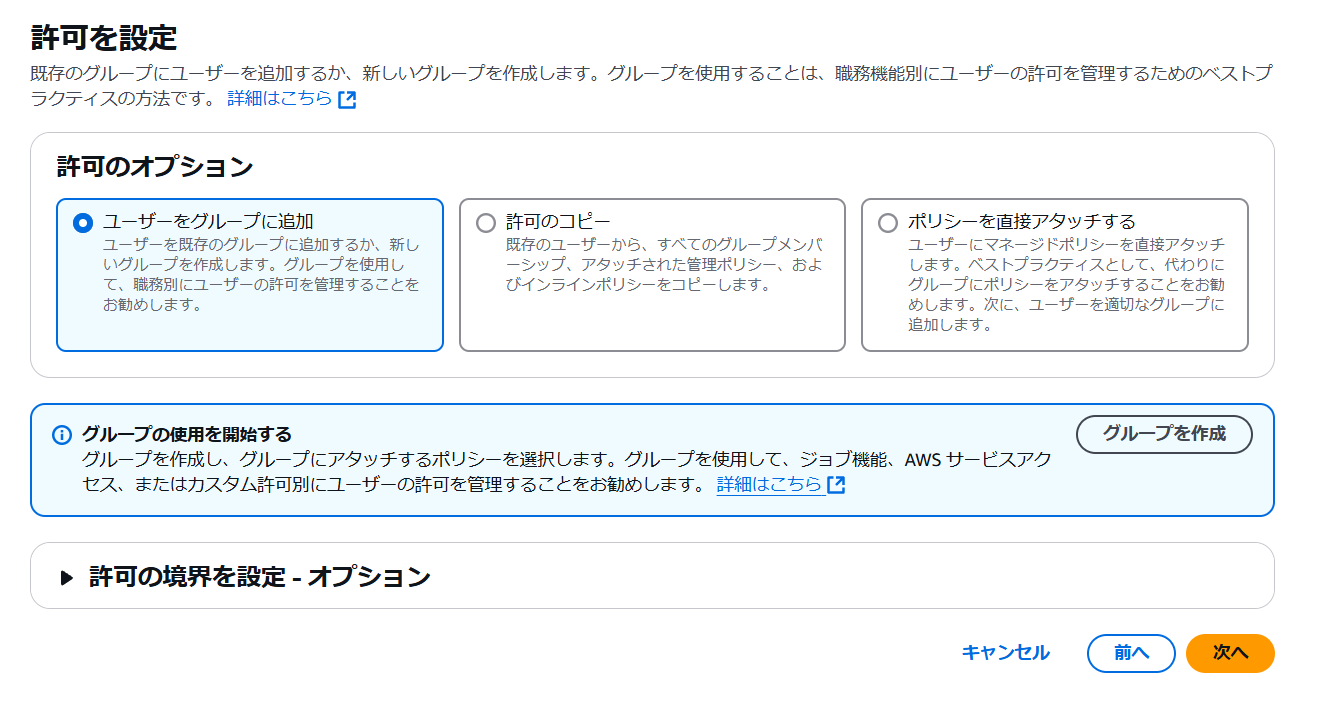Click the 許可のオプション section heading
The height and width of the screenshot is (711, 1338).
pos(155,167)
